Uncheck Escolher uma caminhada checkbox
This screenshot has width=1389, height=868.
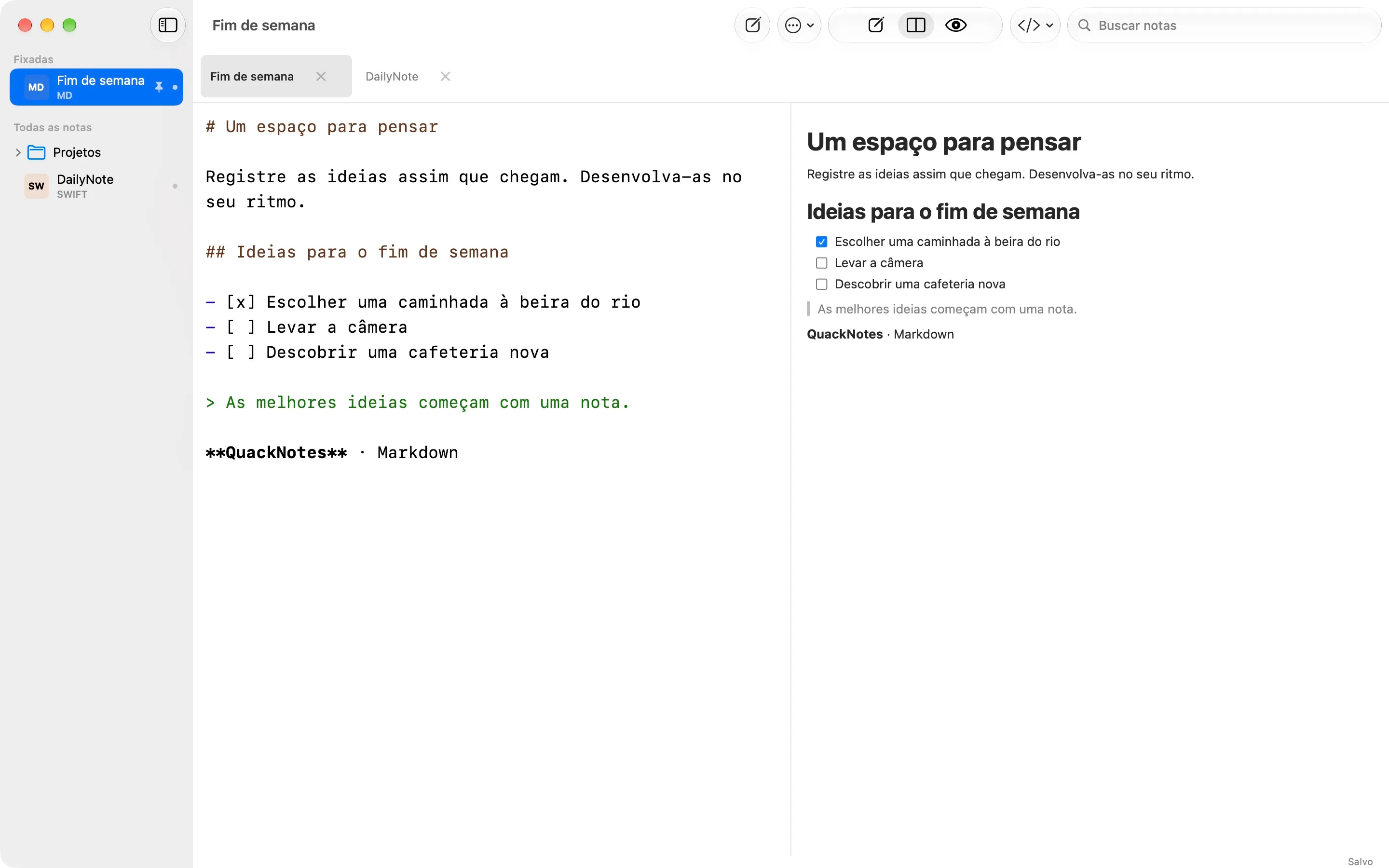click(x=821, y=242)
